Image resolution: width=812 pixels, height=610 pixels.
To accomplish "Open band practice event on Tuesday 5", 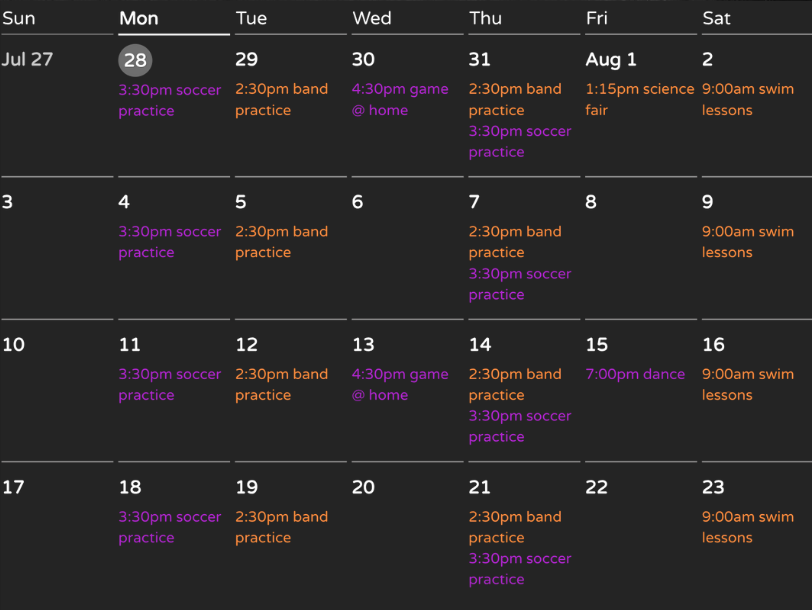I will [281, 242].
